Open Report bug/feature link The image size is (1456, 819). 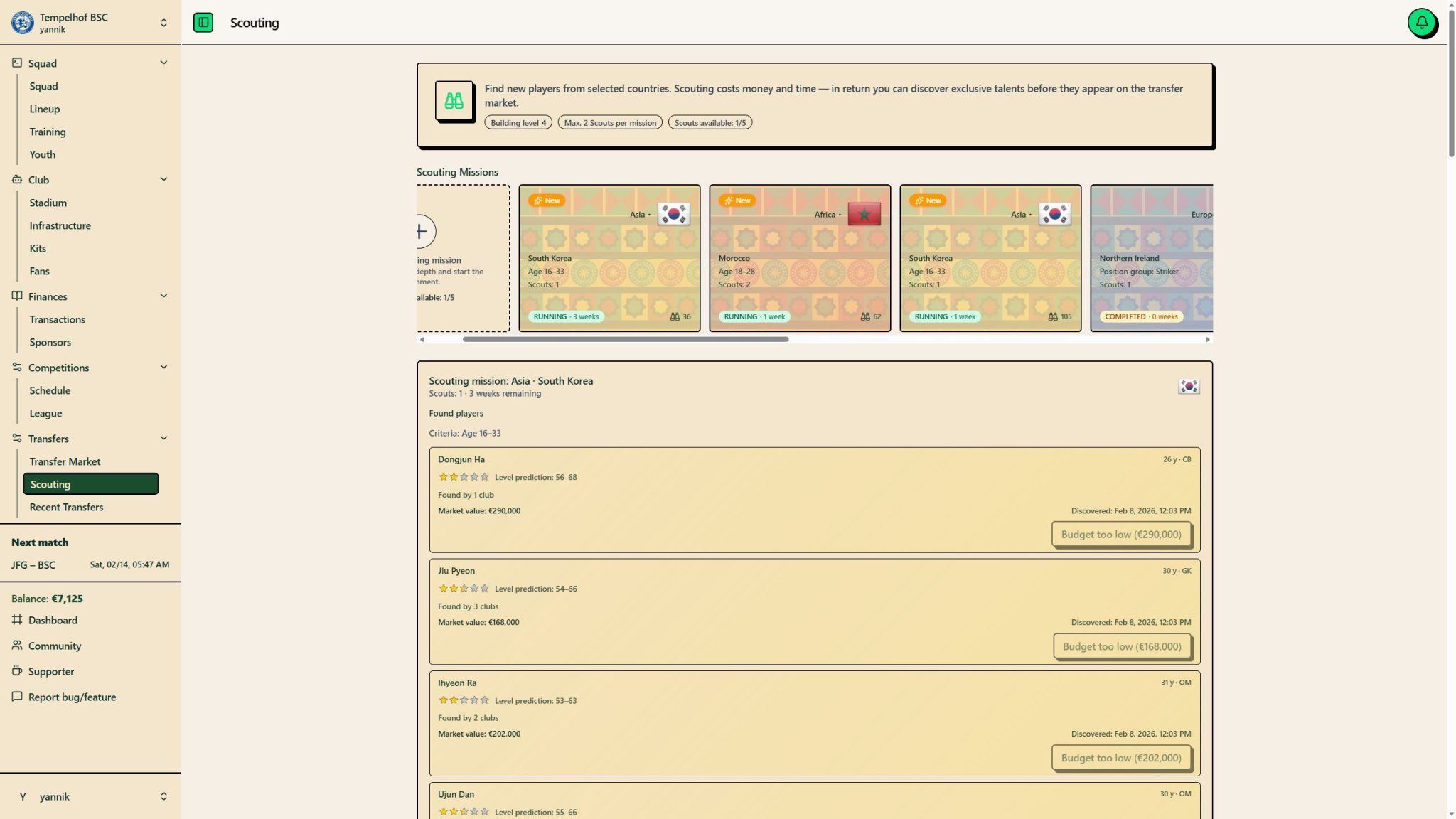pos(72,697)
